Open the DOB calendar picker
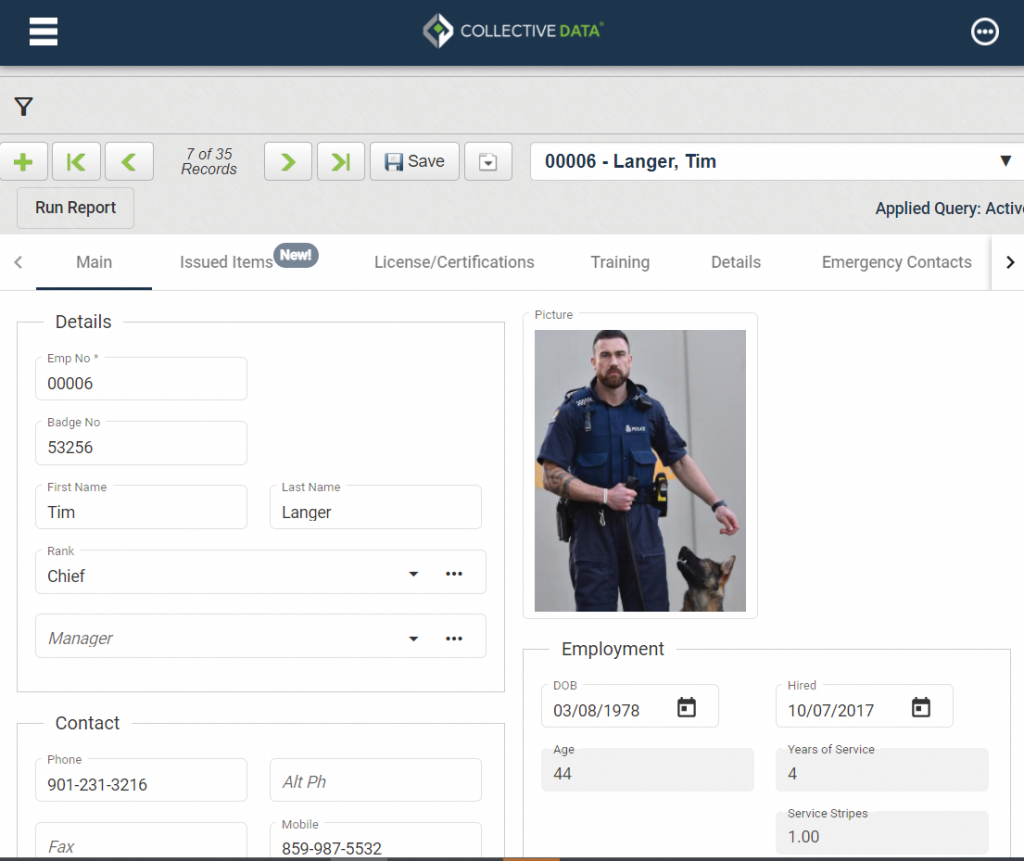 (x=686, y=708)
